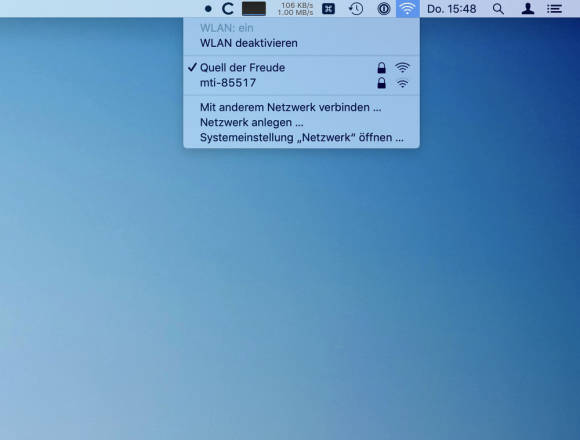The width and height of the screenshot is (580, 440).
Task: Click signal strength icon of Quell der Freude
Action: 402,68
